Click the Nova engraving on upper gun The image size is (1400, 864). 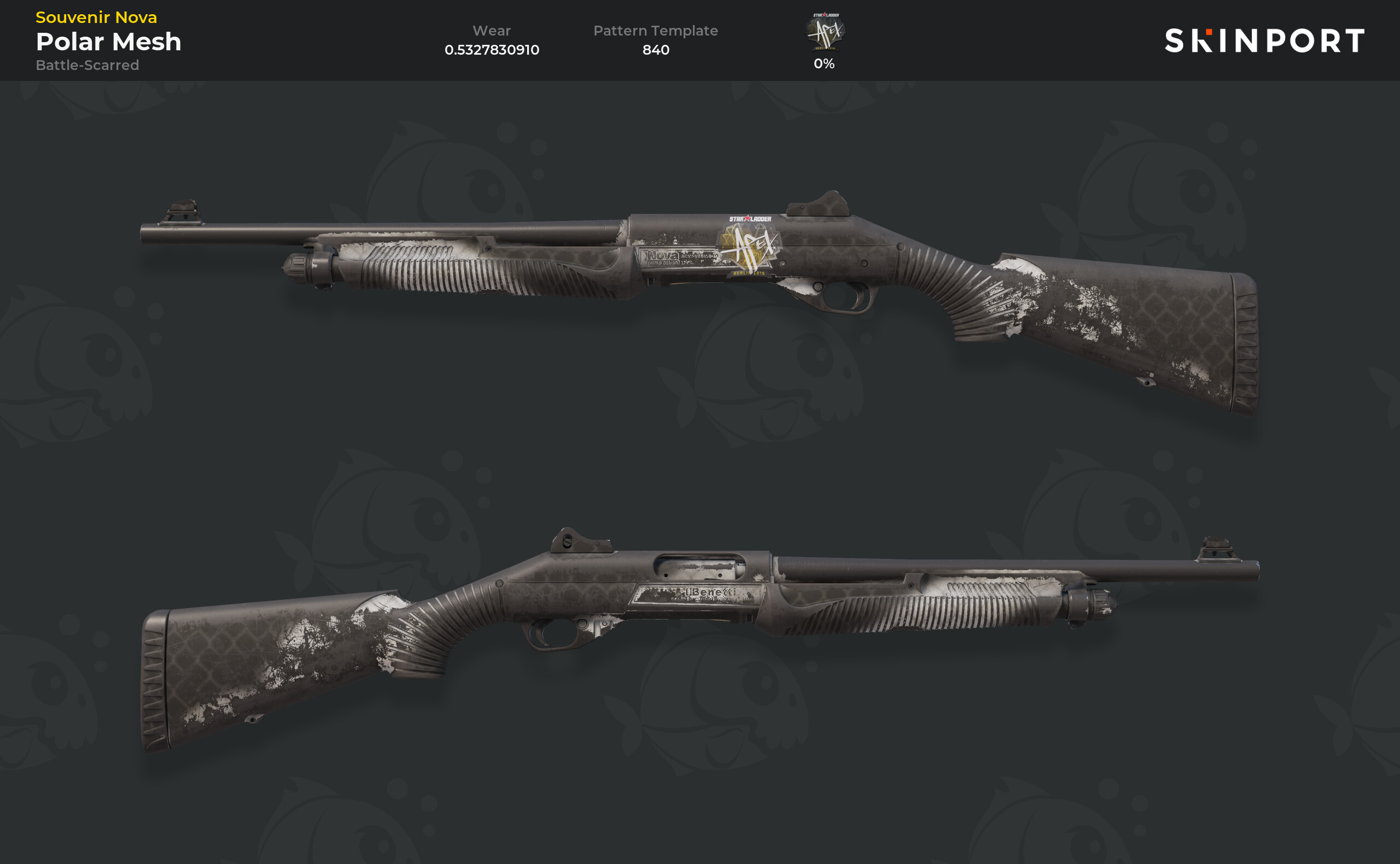tap(662, 255)
